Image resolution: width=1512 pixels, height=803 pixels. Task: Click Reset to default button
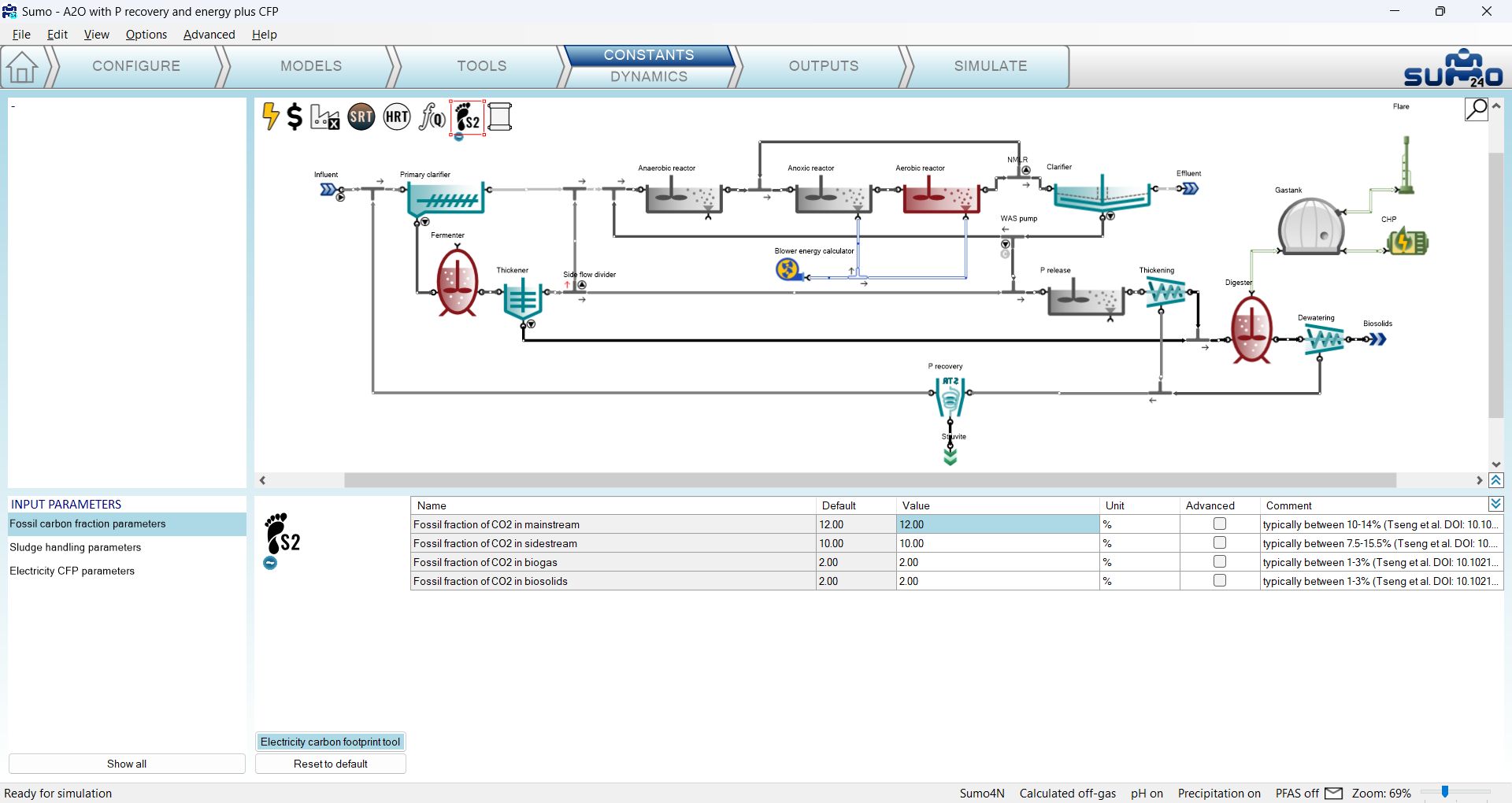click(x=331, y=764)
